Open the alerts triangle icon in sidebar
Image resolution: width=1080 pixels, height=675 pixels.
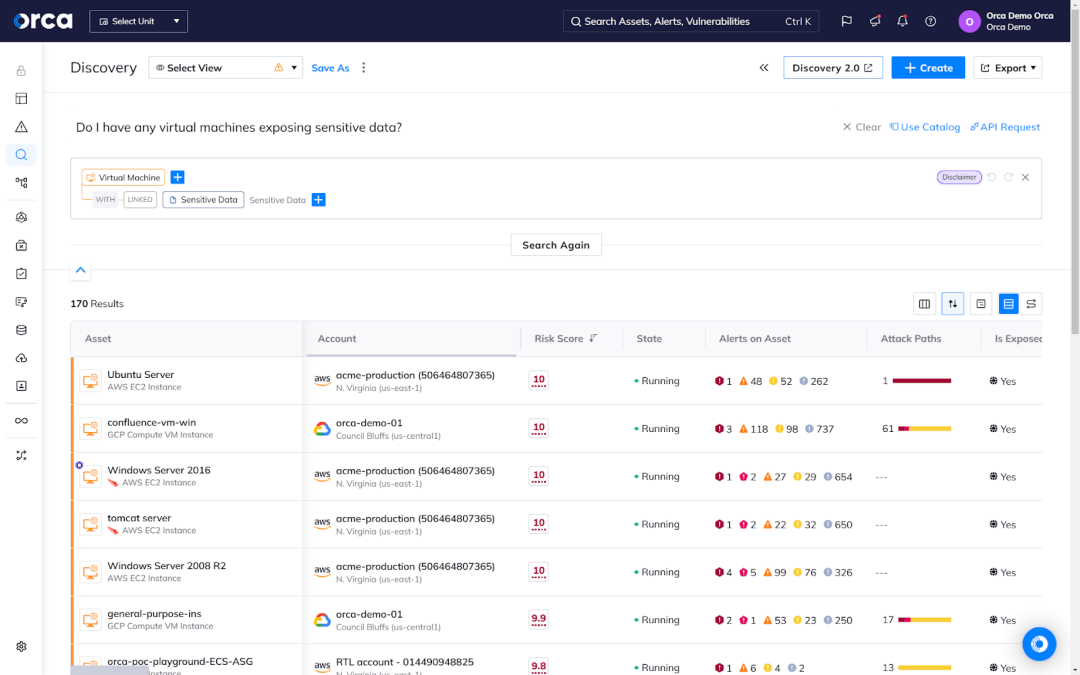(x=21, y=127)
